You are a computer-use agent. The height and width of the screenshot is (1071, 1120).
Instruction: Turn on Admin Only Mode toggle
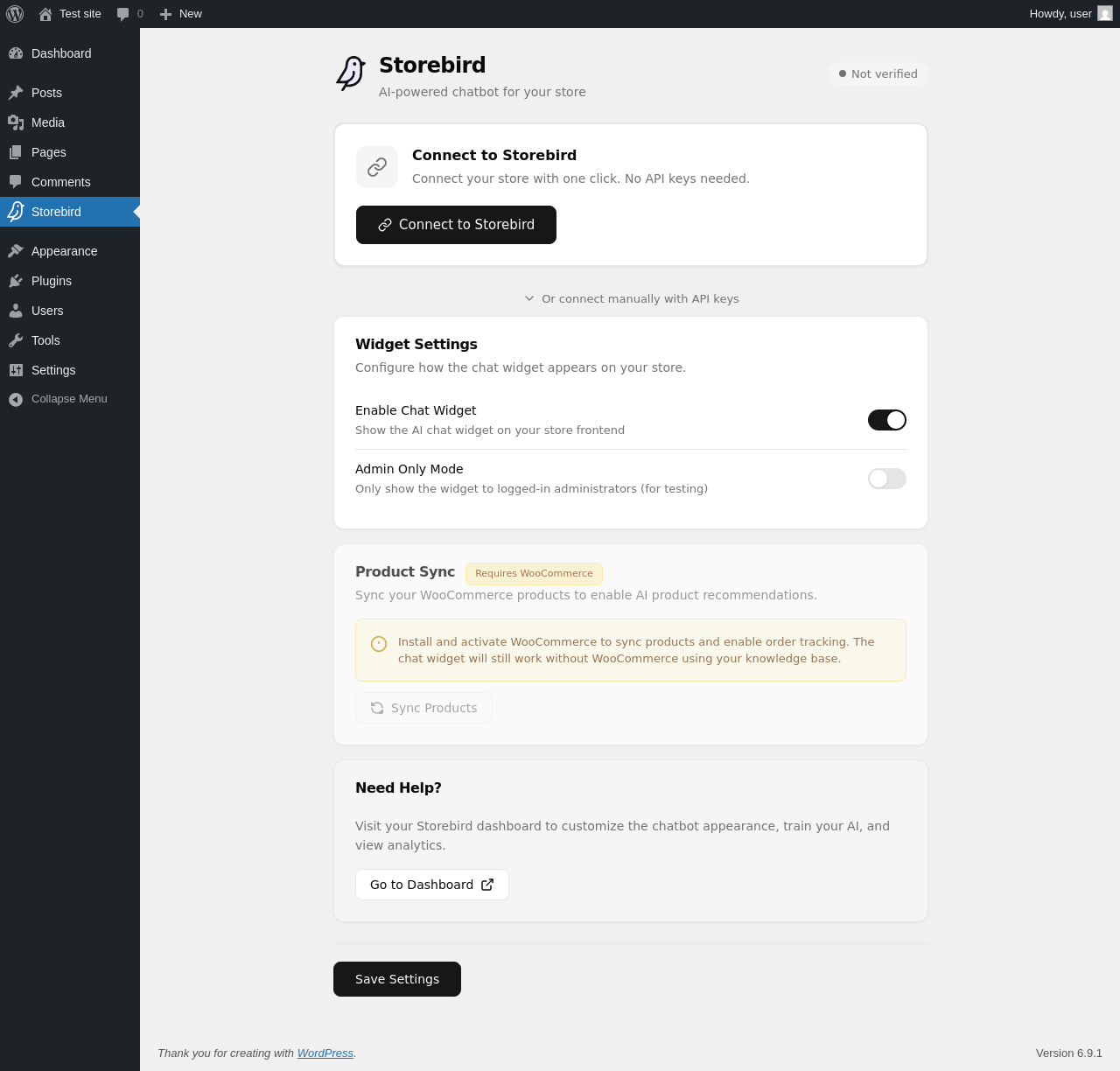[886, 479]
